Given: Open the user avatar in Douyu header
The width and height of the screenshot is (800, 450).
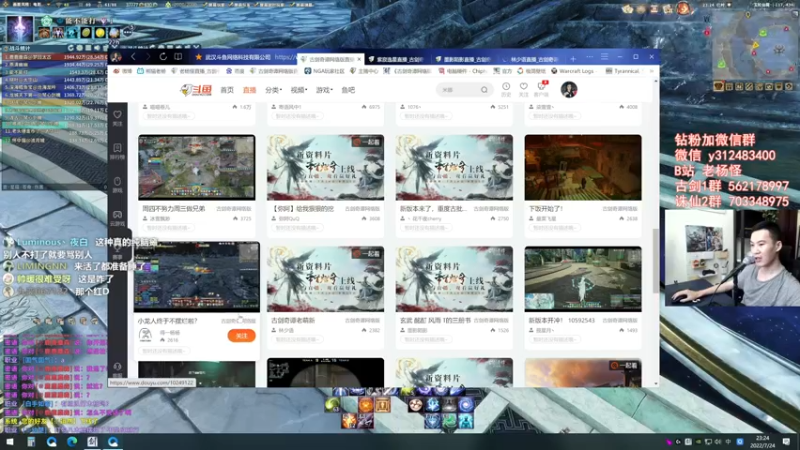Looking at the screenshot, I should 568,89.
